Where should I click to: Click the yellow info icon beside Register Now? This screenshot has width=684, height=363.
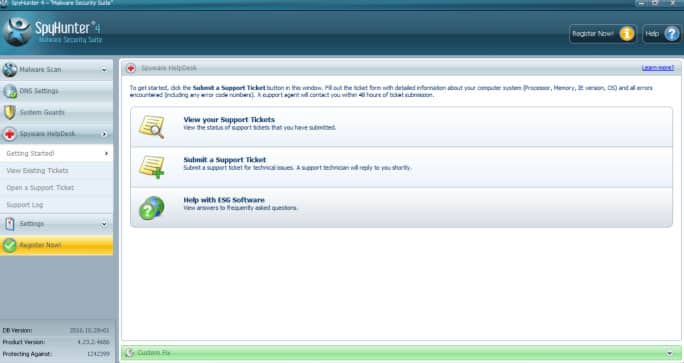click(x=627, y=34)
